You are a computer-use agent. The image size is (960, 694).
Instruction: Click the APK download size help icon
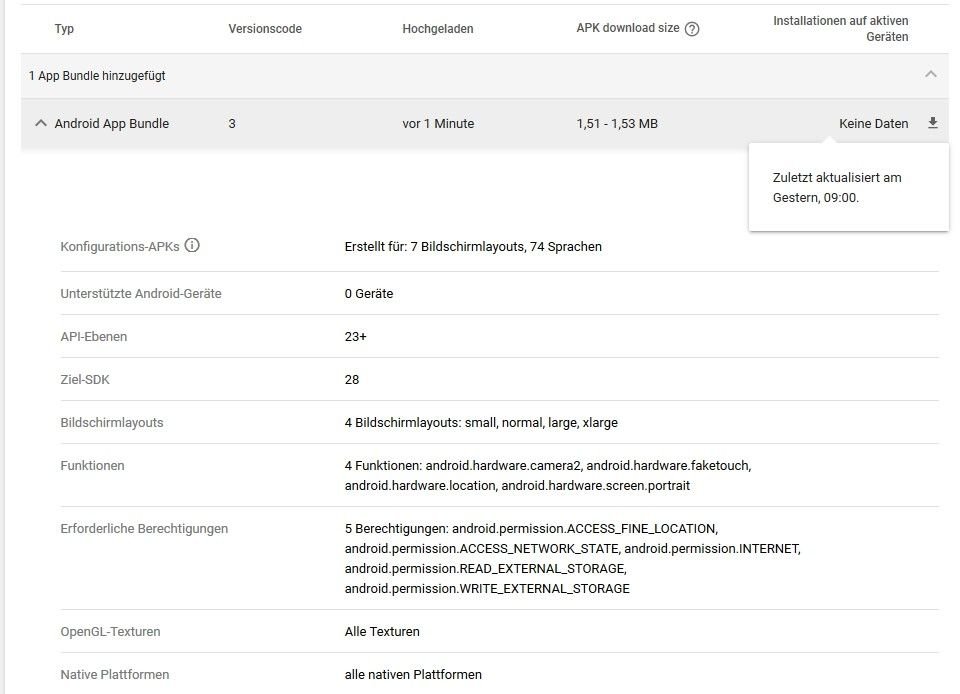[692, 29]
